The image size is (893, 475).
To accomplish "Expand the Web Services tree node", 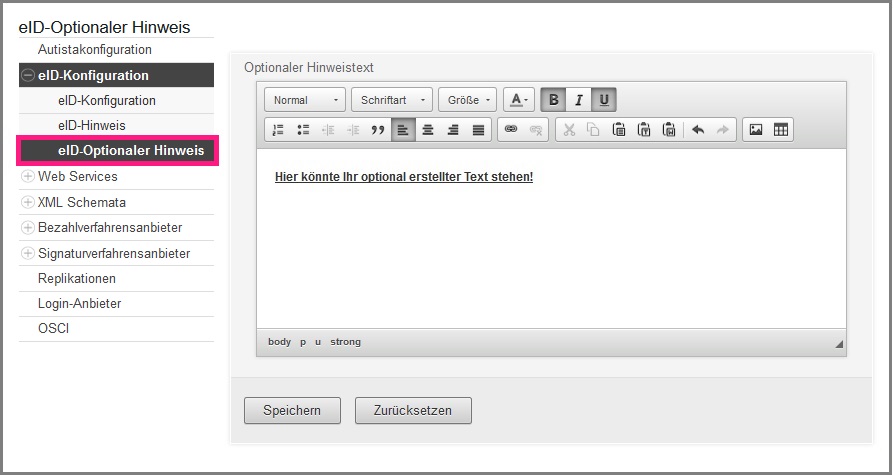I will tap(28, 177).
